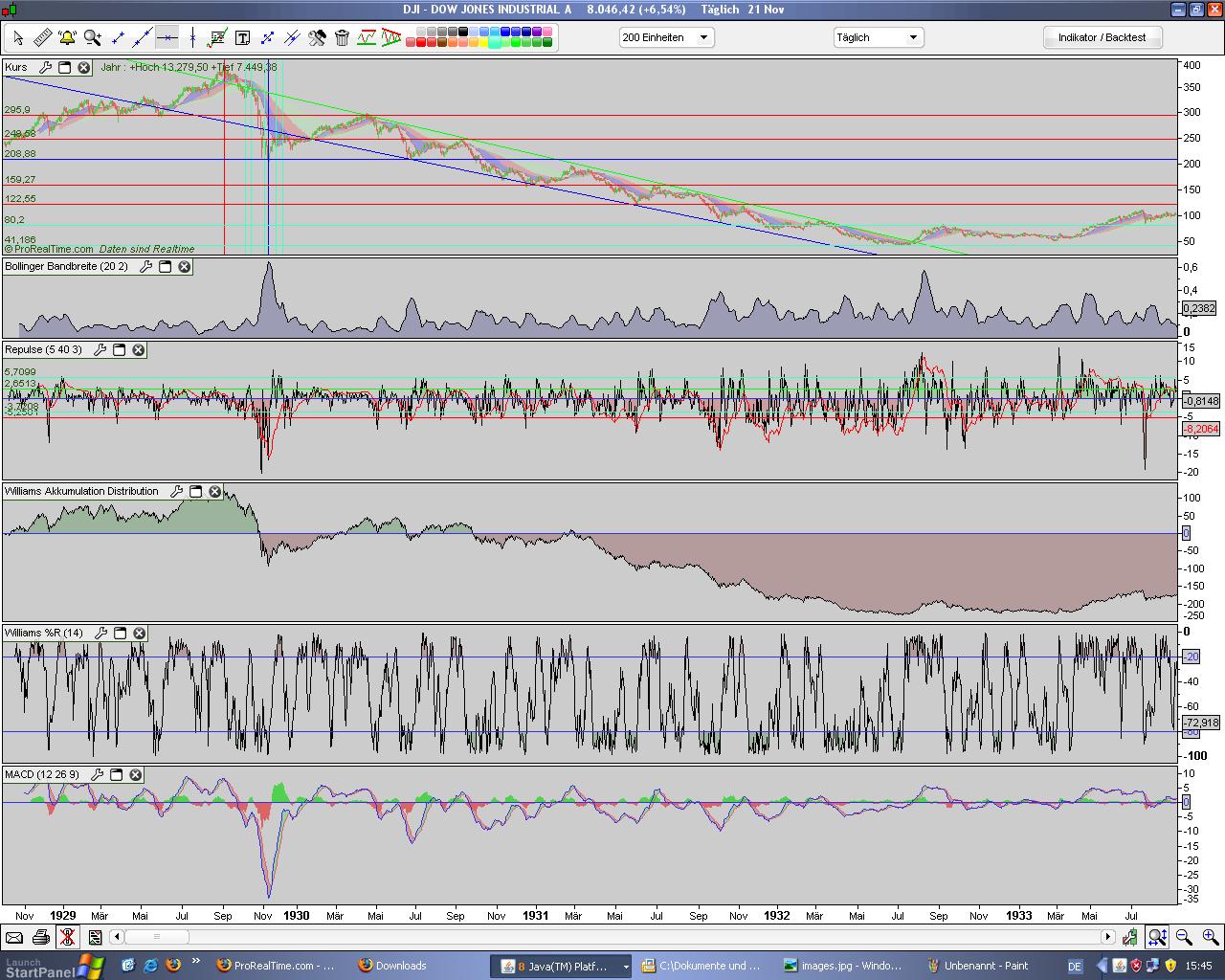Select the horizontal line drawing tool
This screenshot has width=1225, height=980.
click(167, 37)
